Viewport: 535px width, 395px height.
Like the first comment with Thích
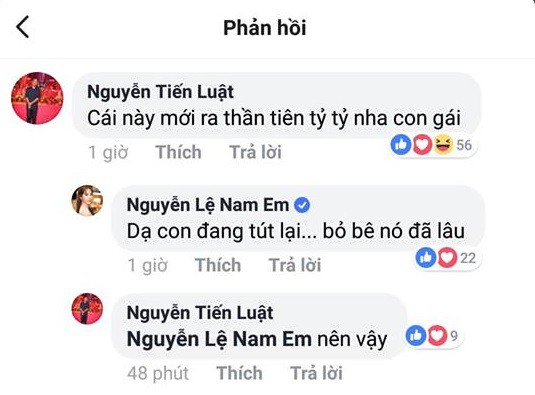pos(178,152)
